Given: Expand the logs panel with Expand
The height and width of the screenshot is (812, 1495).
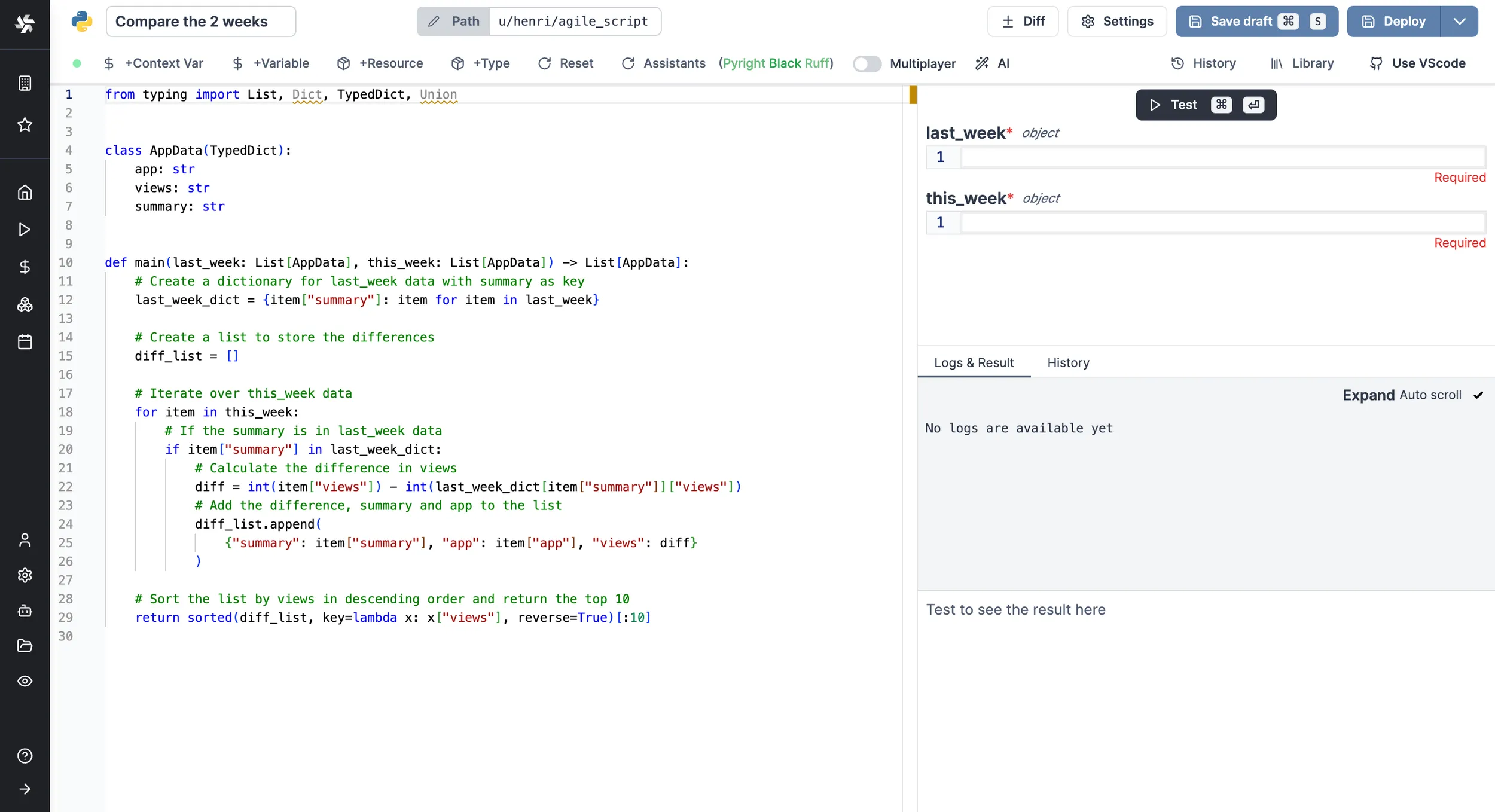Looking at the screenshot, I should click(1368, 395).
